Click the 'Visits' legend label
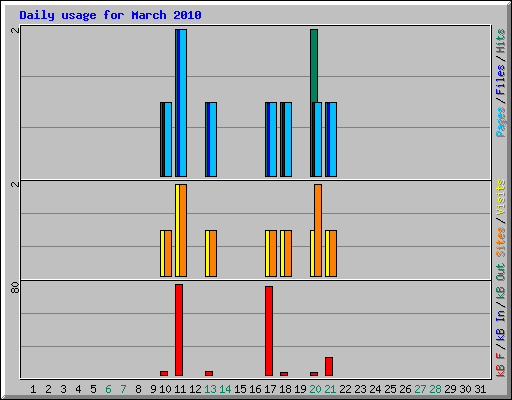This screenshot has width=512, height=400. click(501, 198)
